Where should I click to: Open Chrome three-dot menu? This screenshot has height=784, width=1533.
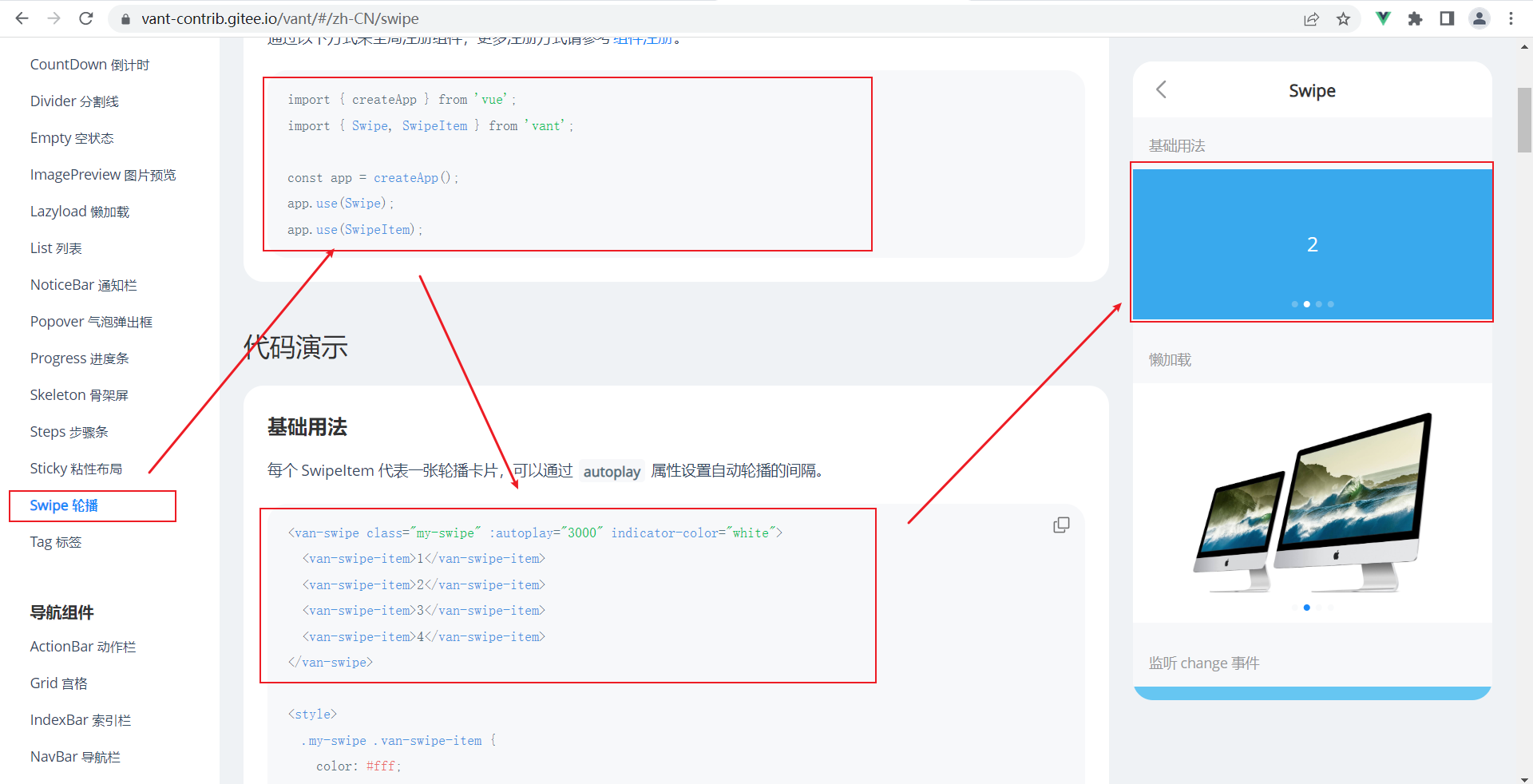tap(1511, 18)
